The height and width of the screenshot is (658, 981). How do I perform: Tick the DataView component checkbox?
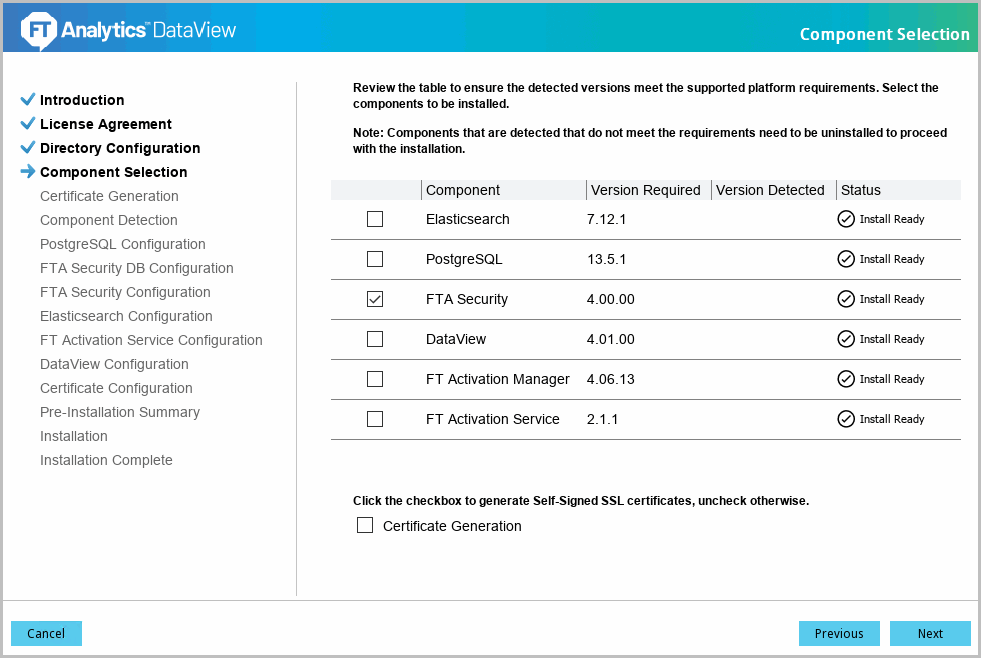pos(375,339)
